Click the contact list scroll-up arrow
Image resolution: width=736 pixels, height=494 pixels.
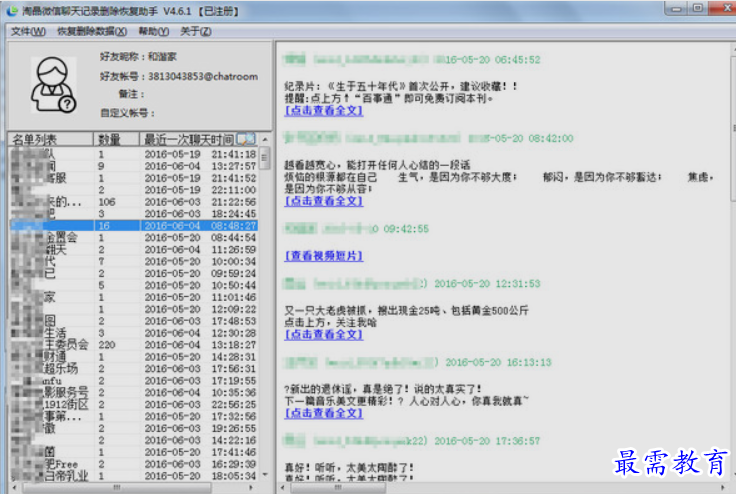(265, 139)
